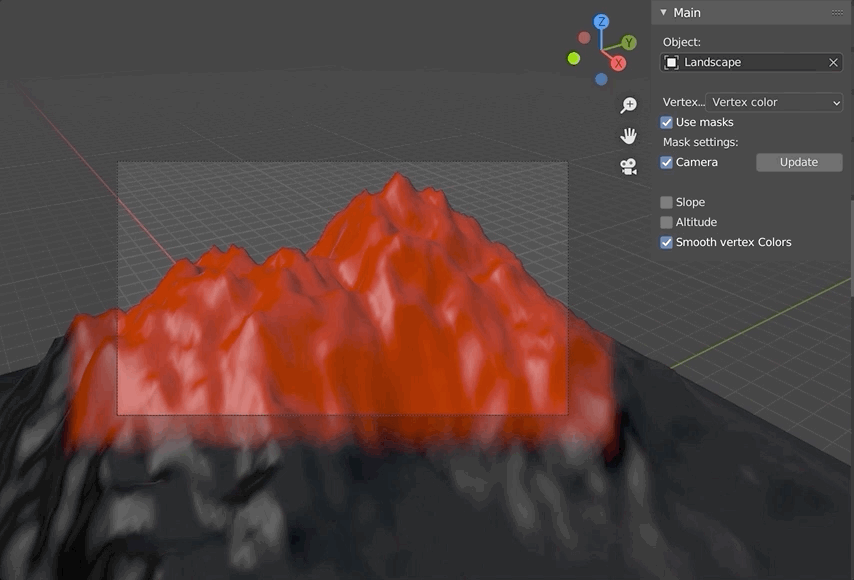Click the X axis on navigation gizmo
Screen dimensions: 854x580
(618, 62)
